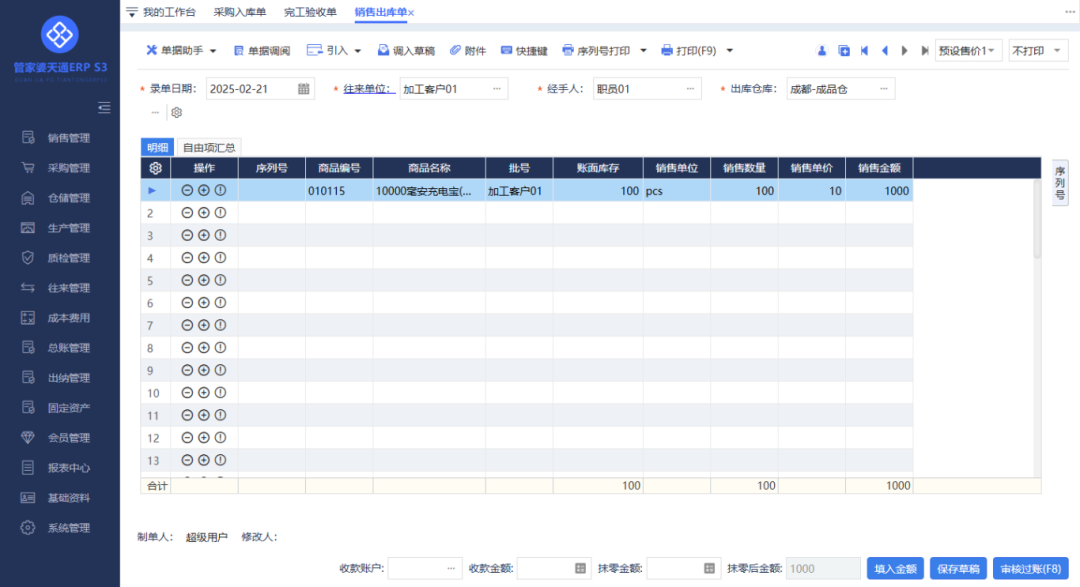
Task: Go to the first record arrow
Action: [x=864, y=50]
